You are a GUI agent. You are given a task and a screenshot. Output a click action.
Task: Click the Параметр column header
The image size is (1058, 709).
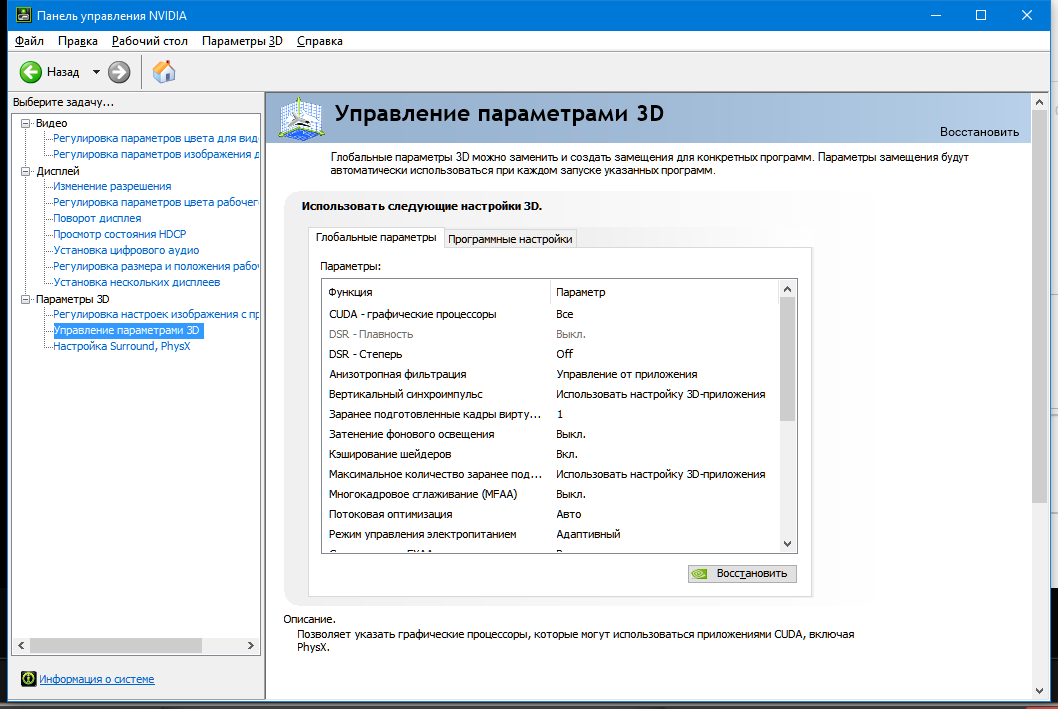664,292
